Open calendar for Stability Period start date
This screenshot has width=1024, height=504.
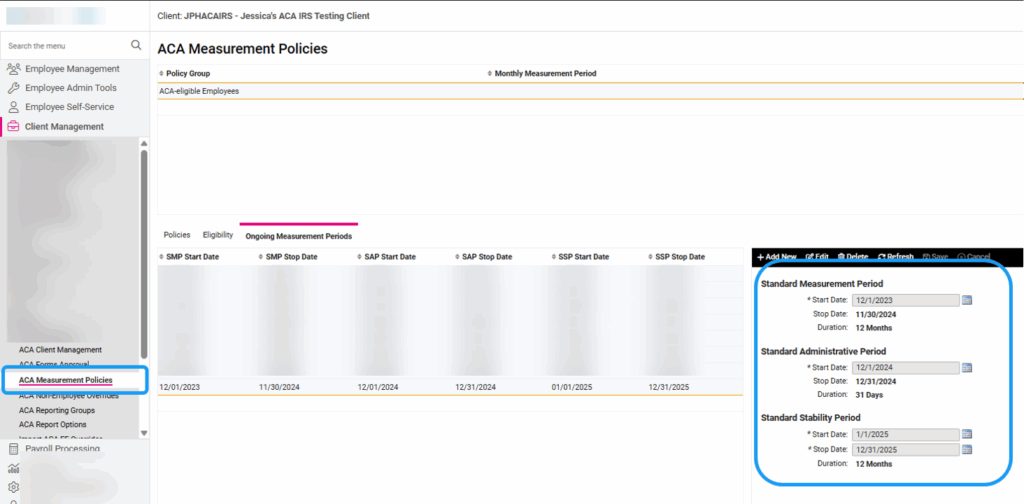(x=967, y=434)
